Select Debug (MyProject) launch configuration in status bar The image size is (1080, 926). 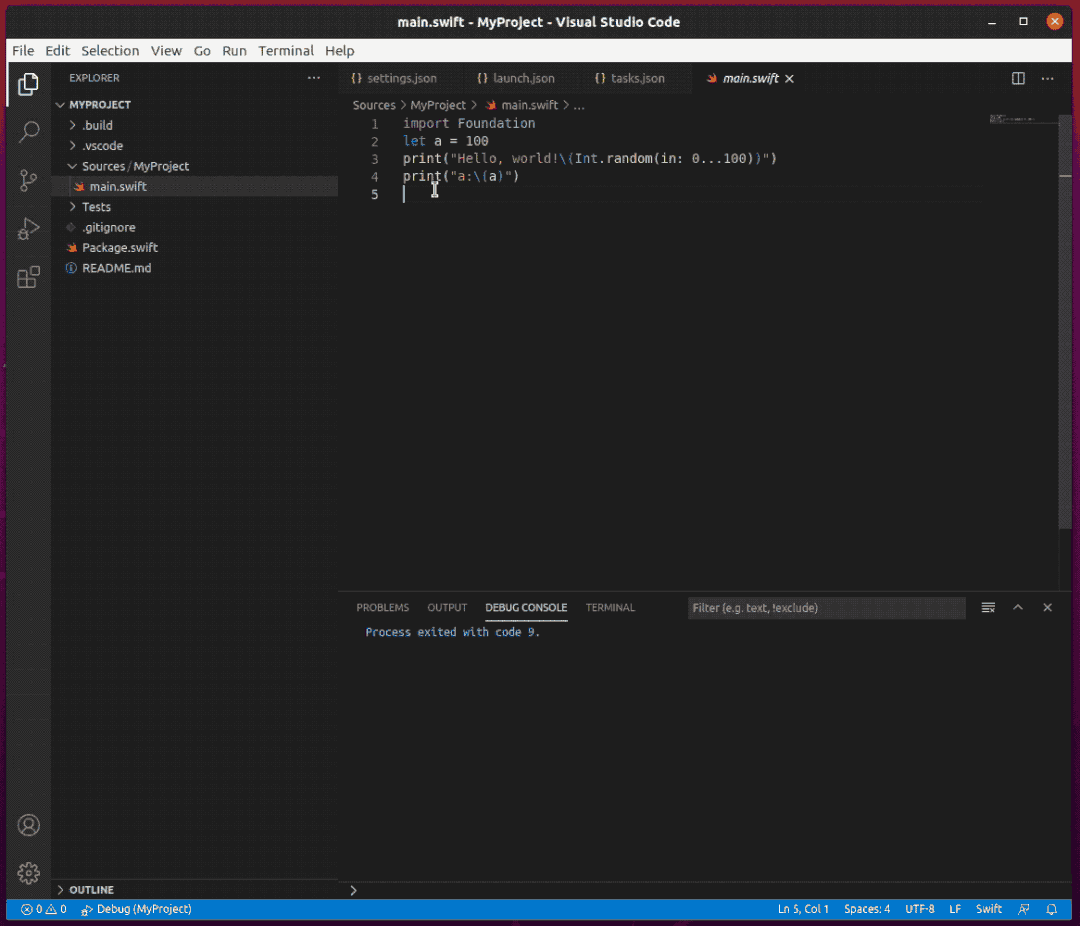click(x=136, y=909)
